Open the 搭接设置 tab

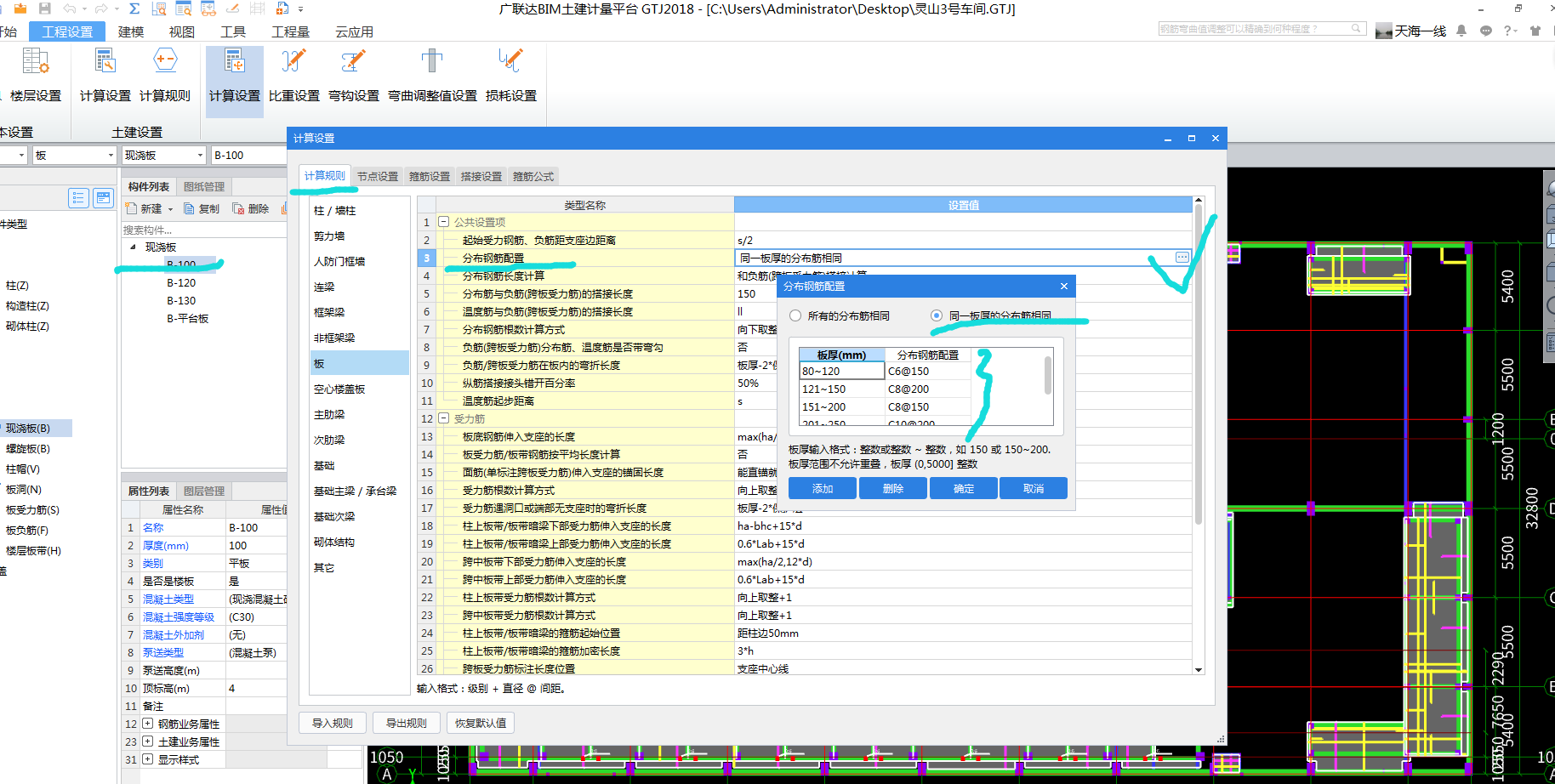pyautogui.click(x=481, y=176)
